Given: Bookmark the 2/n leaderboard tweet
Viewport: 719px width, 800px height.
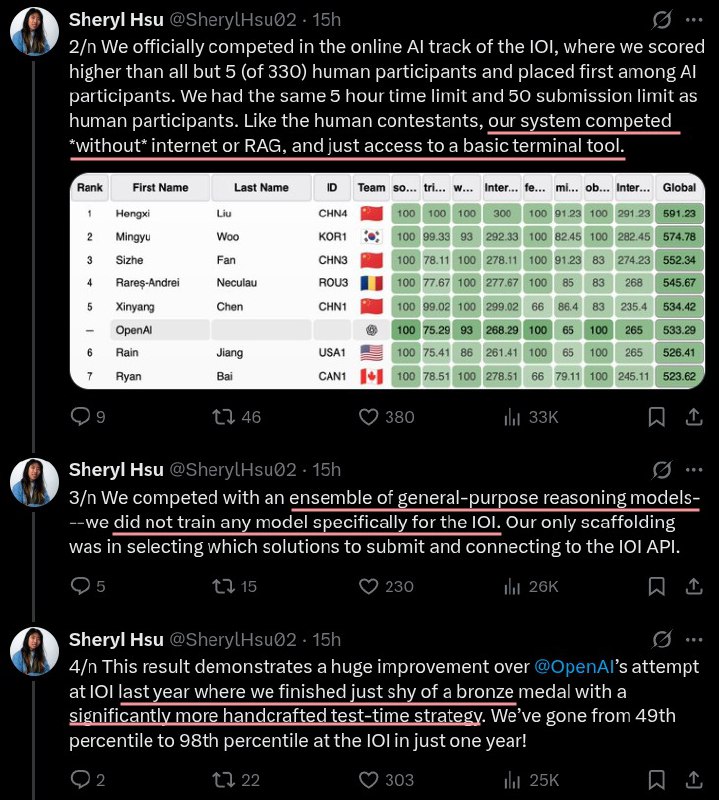Looking at the screenshot, I should pyautogui.click(x=656, y=416).
